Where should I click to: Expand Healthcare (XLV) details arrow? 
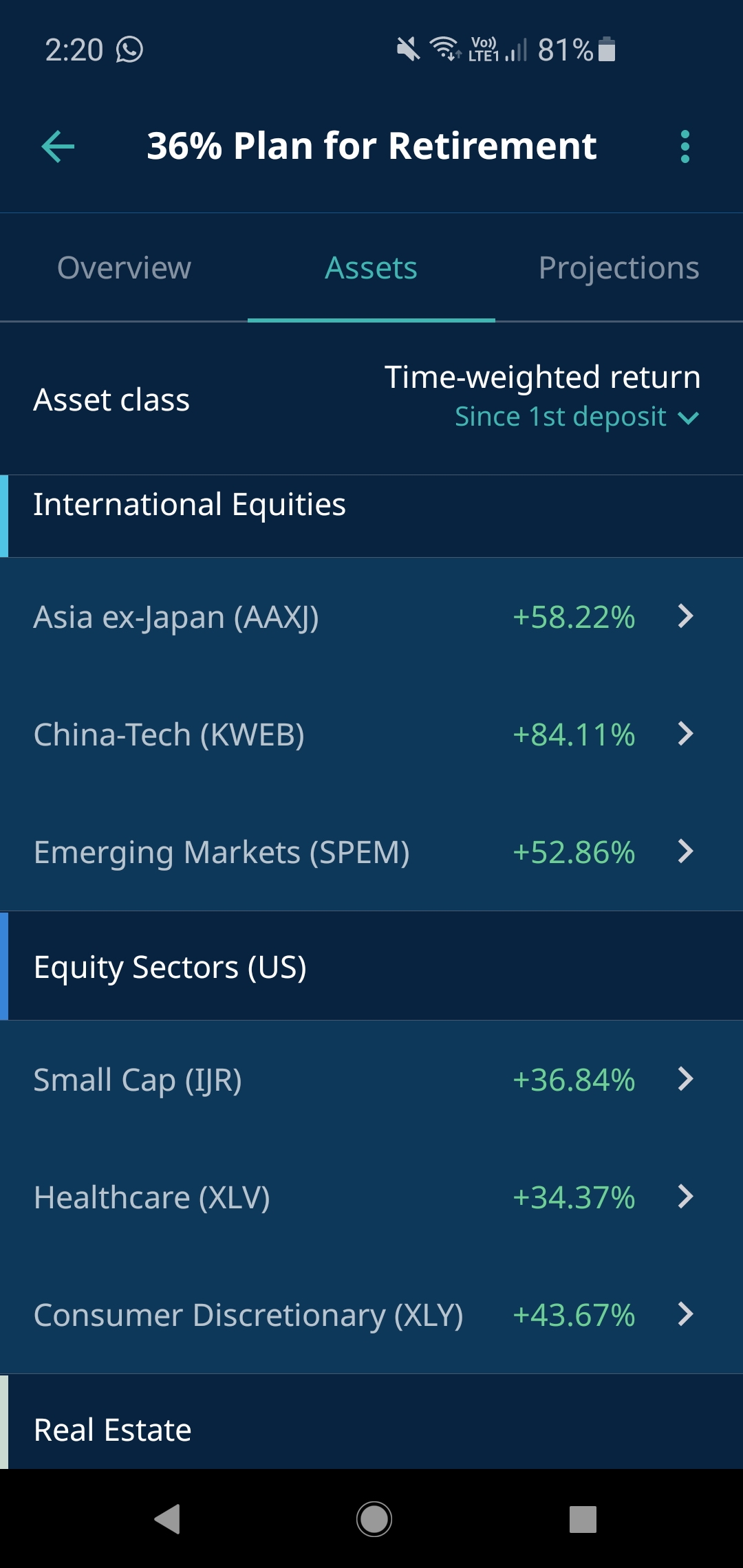tap(685, 1197)
